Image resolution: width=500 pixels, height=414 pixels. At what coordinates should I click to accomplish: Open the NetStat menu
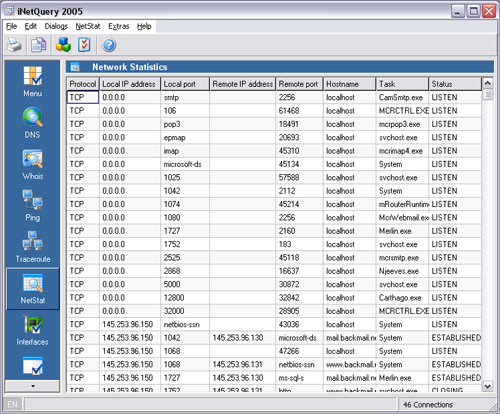[x=88, y=26]
